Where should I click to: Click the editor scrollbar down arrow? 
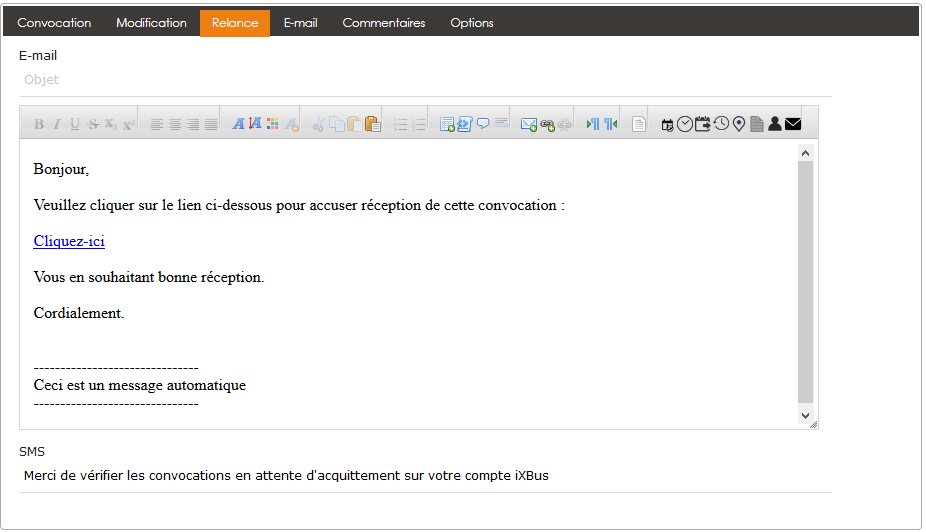click(x=806, y=415)
